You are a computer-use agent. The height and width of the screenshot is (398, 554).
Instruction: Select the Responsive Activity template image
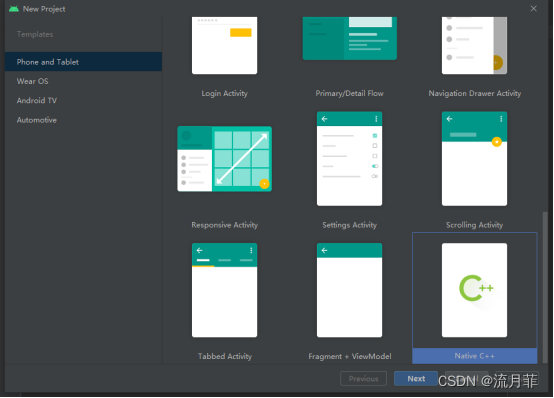[224, 159]
